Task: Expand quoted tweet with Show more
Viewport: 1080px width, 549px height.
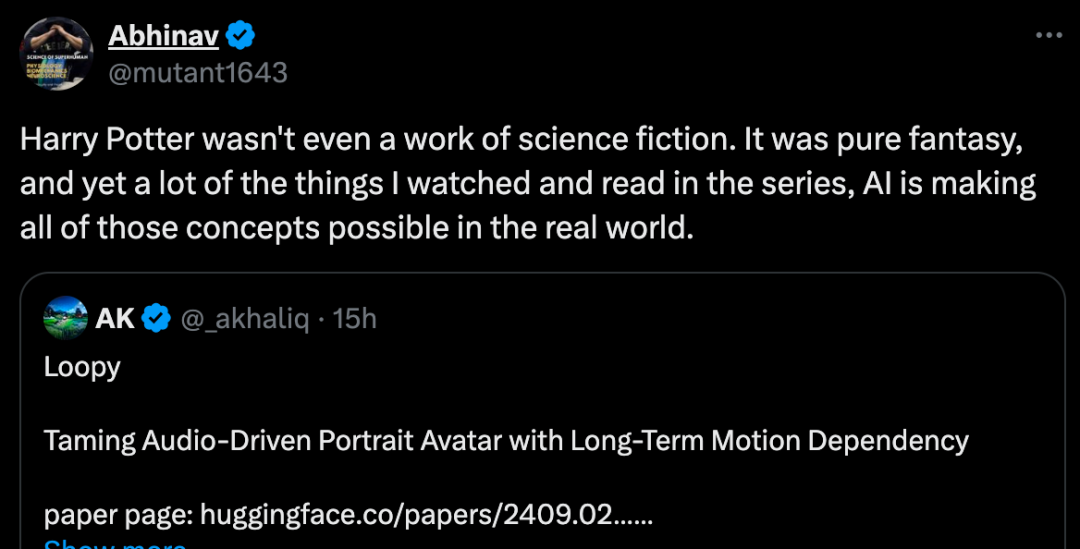Action: (x=115, y=545)
